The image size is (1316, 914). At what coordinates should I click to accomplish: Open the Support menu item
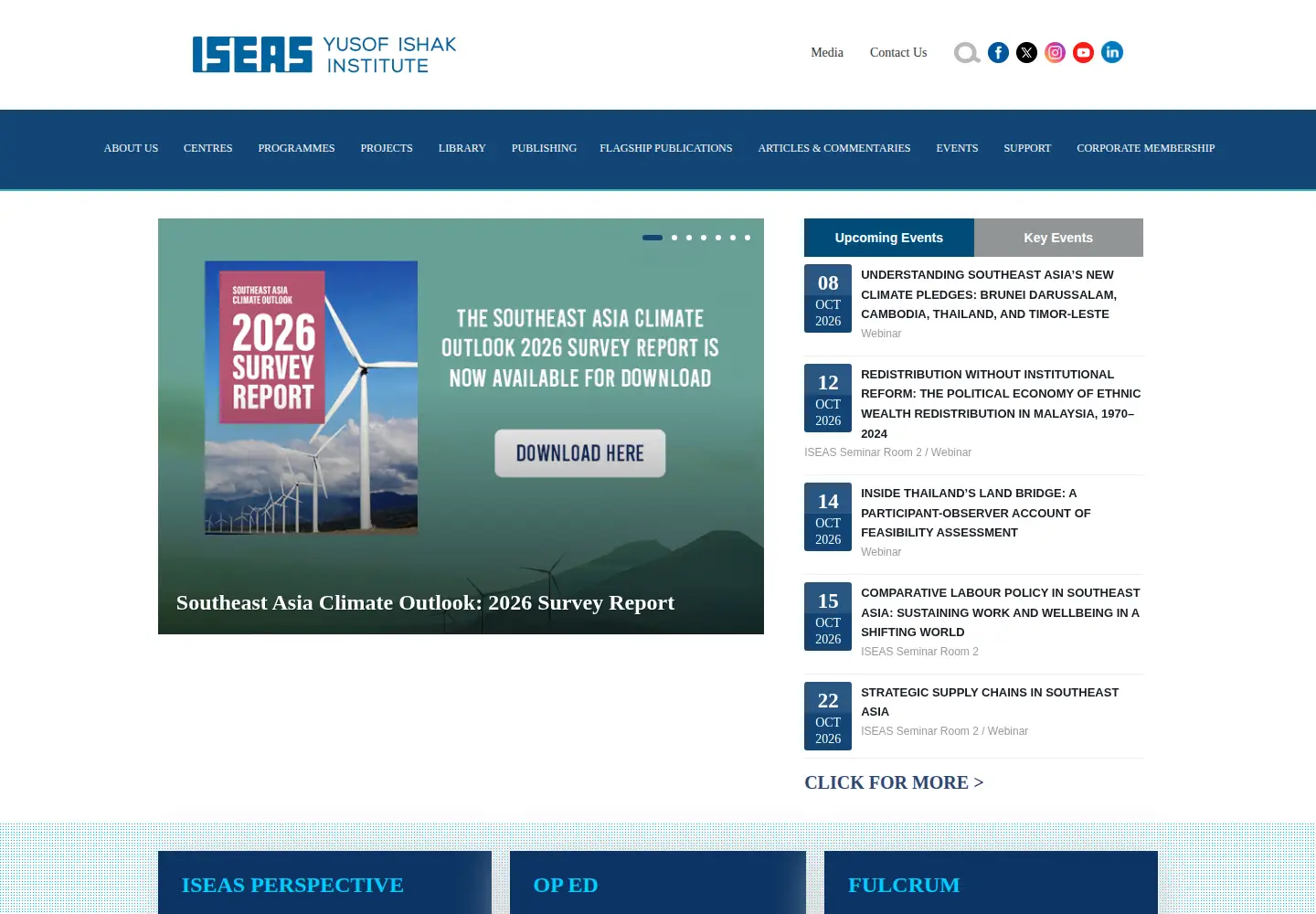point(1027,148)
